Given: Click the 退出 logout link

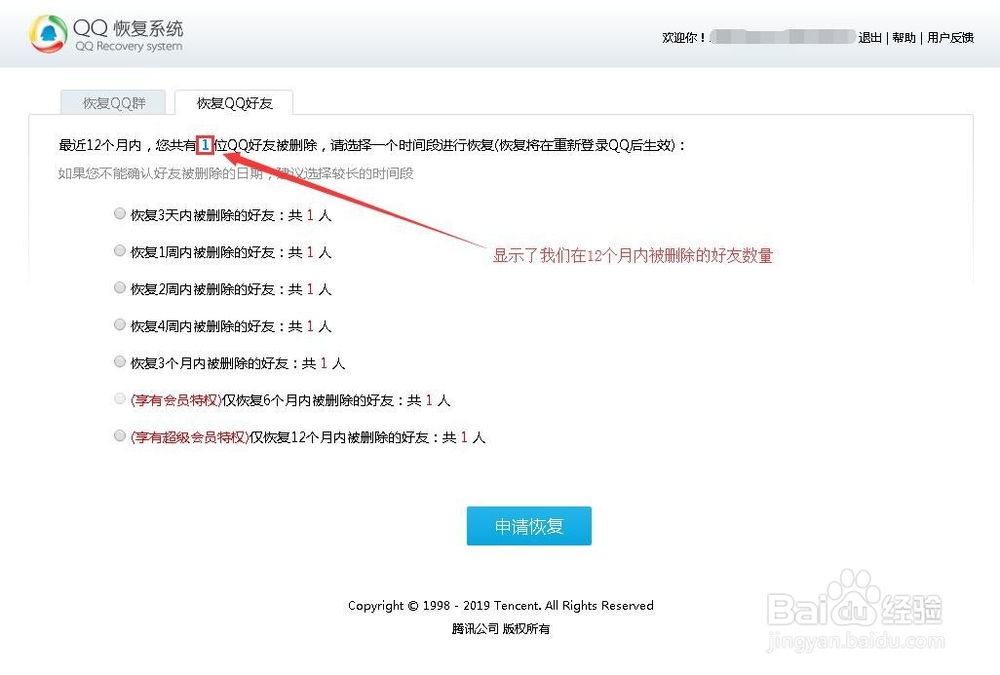Looking at the screenshot, I should [869, 38].
